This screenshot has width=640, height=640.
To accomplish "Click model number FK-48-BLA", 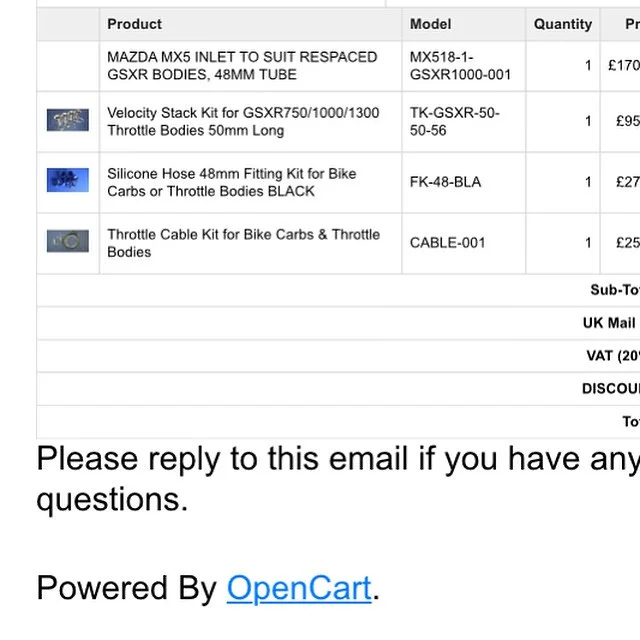I will 445,182.
